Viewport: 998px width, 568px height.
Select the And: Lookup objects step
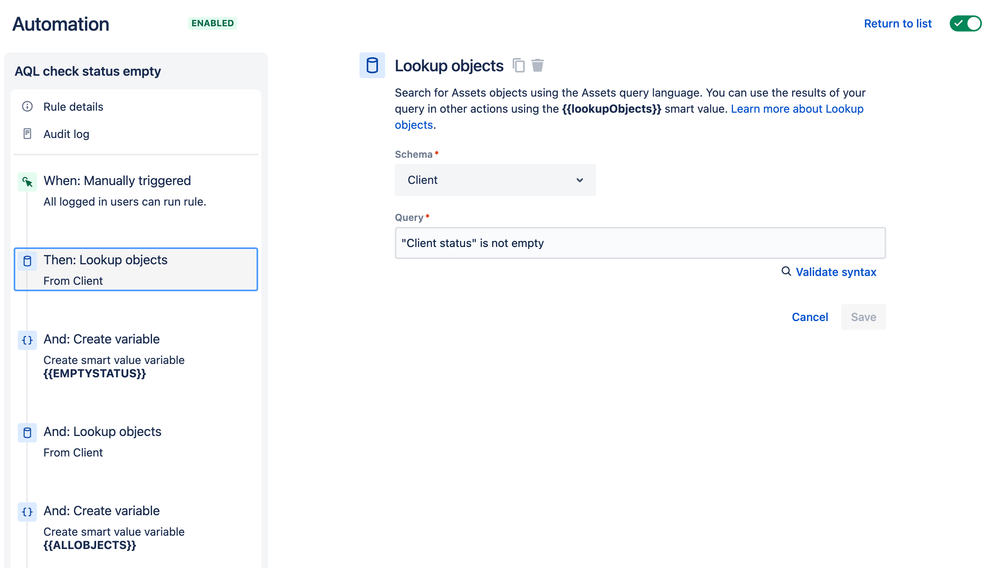coord(136,441)
